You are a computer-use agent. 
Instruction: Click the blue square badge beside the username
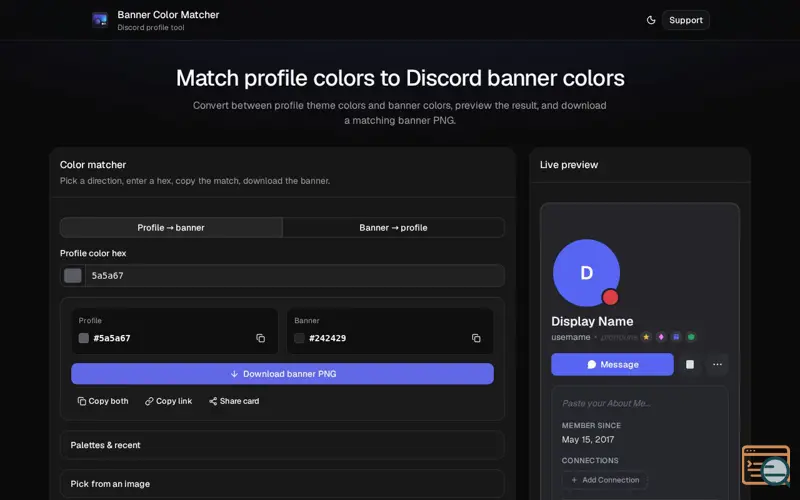(676, 337)
